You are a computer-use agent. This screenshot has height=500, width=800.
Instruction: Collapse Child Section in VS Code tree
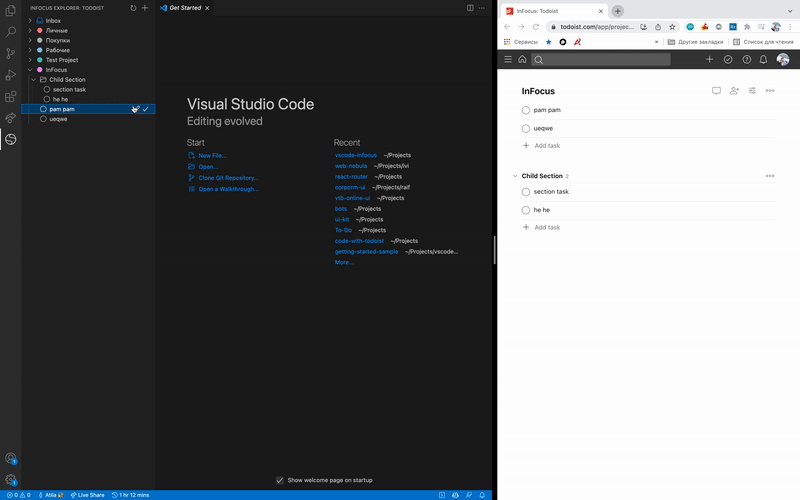[34, 80]
